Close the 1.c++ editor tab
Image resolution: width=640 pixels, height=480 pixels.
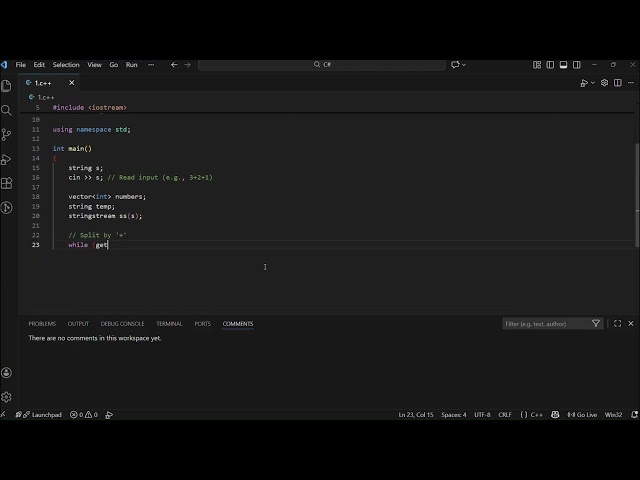72,83
